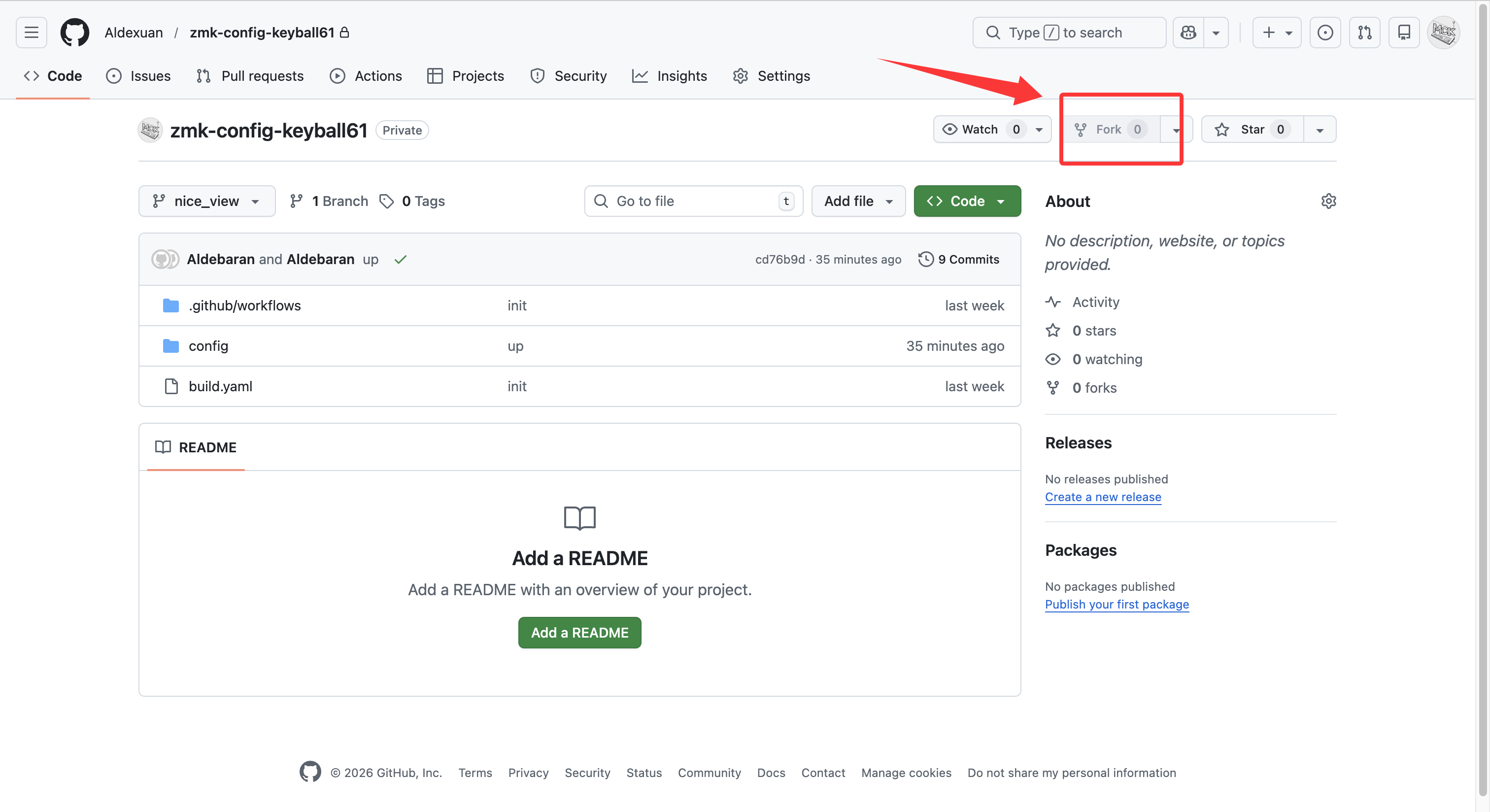Image resolution: width=1490 pixels, height=812 pixels.
Task: Focus the Go to file search field
Action: 693,201
